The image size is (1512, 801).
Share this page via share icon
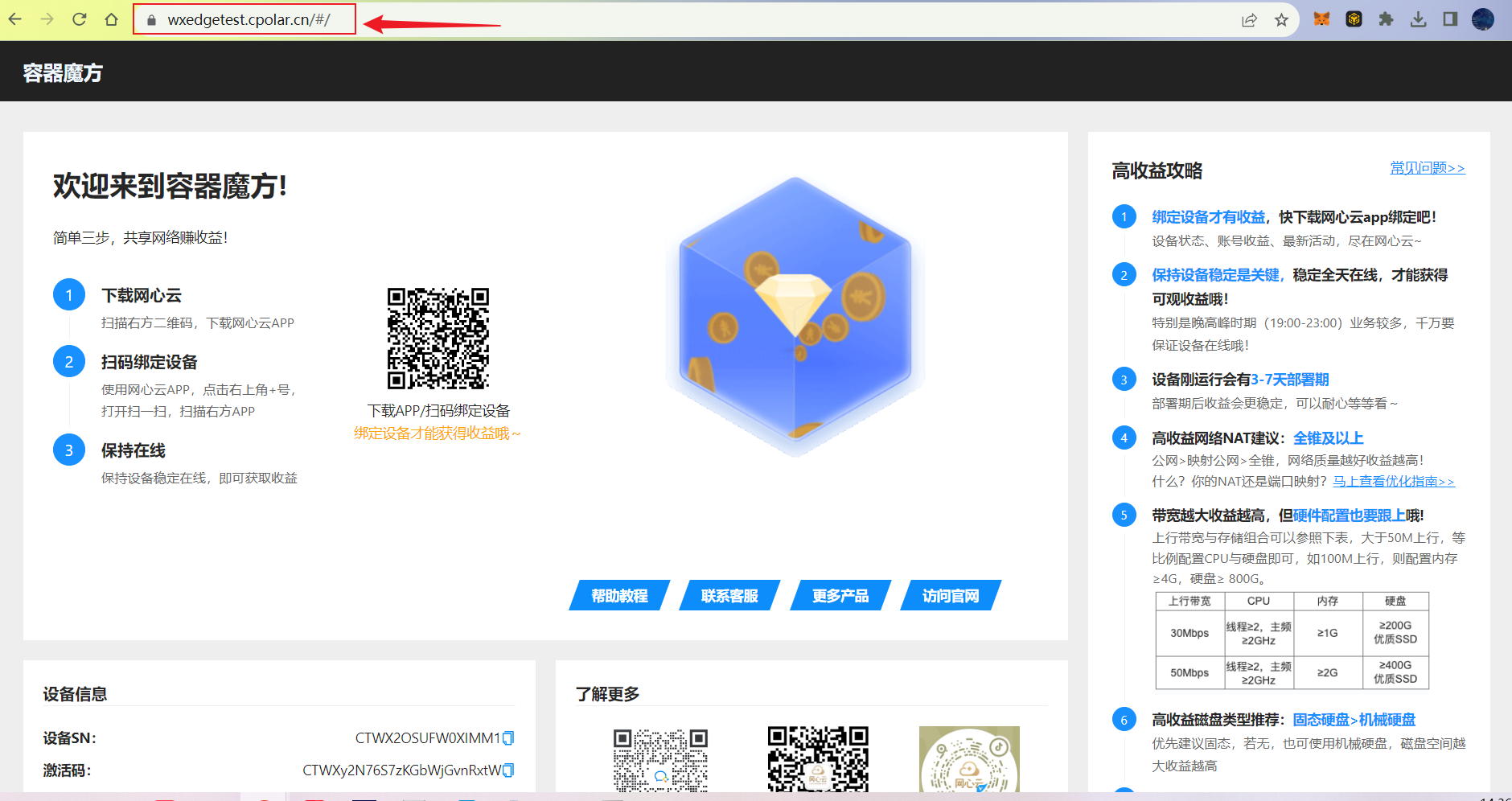[x=1249, y=20]
